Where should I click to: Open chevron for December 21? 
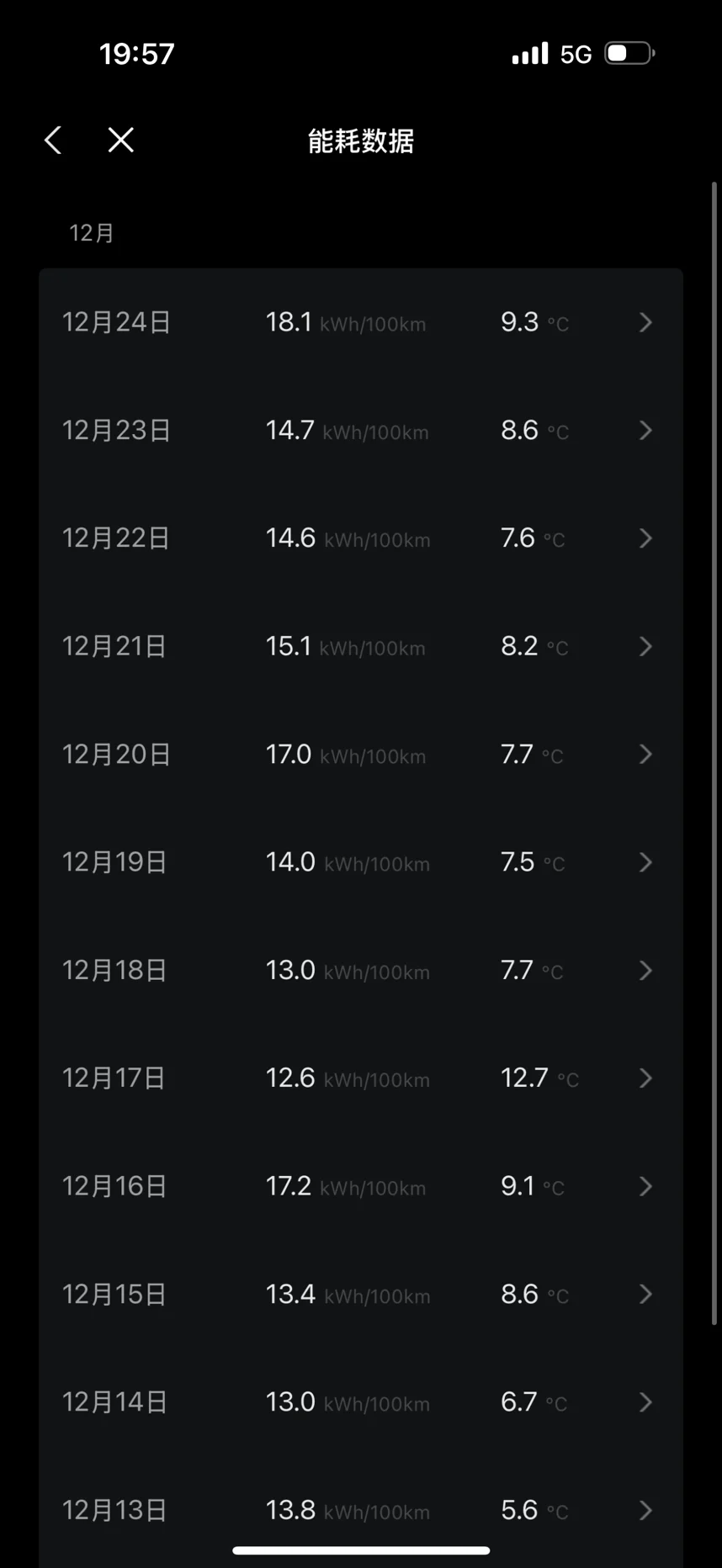click(x=645, y=647)
